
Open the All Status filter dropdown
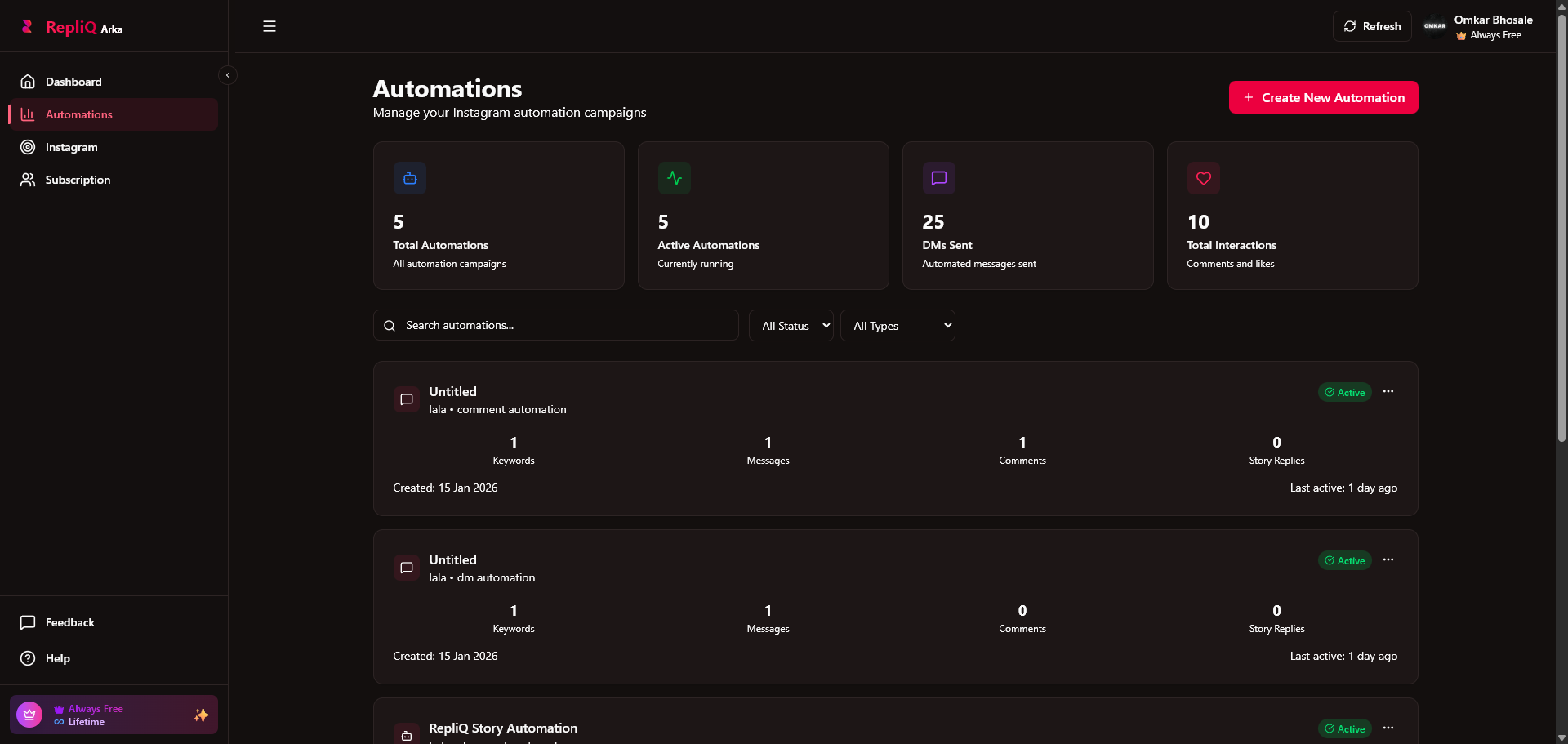[x=791, y=326]
